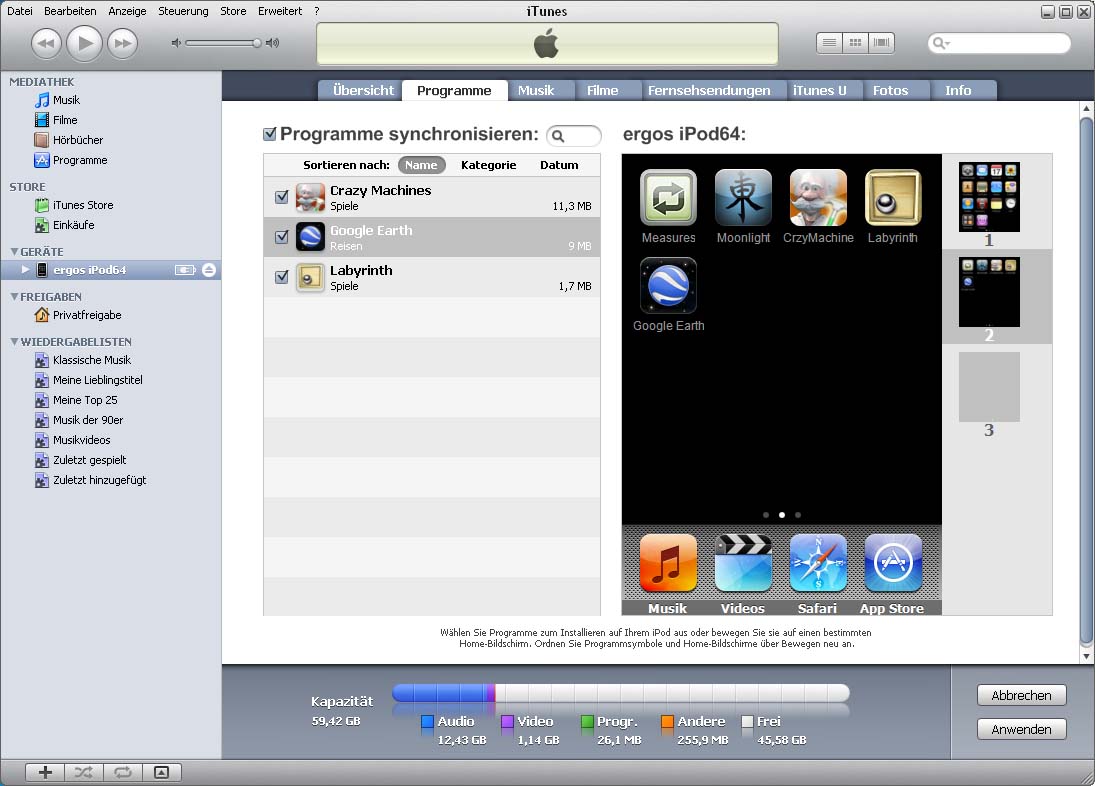Select the Moonlight app icon

coord(743,199)
